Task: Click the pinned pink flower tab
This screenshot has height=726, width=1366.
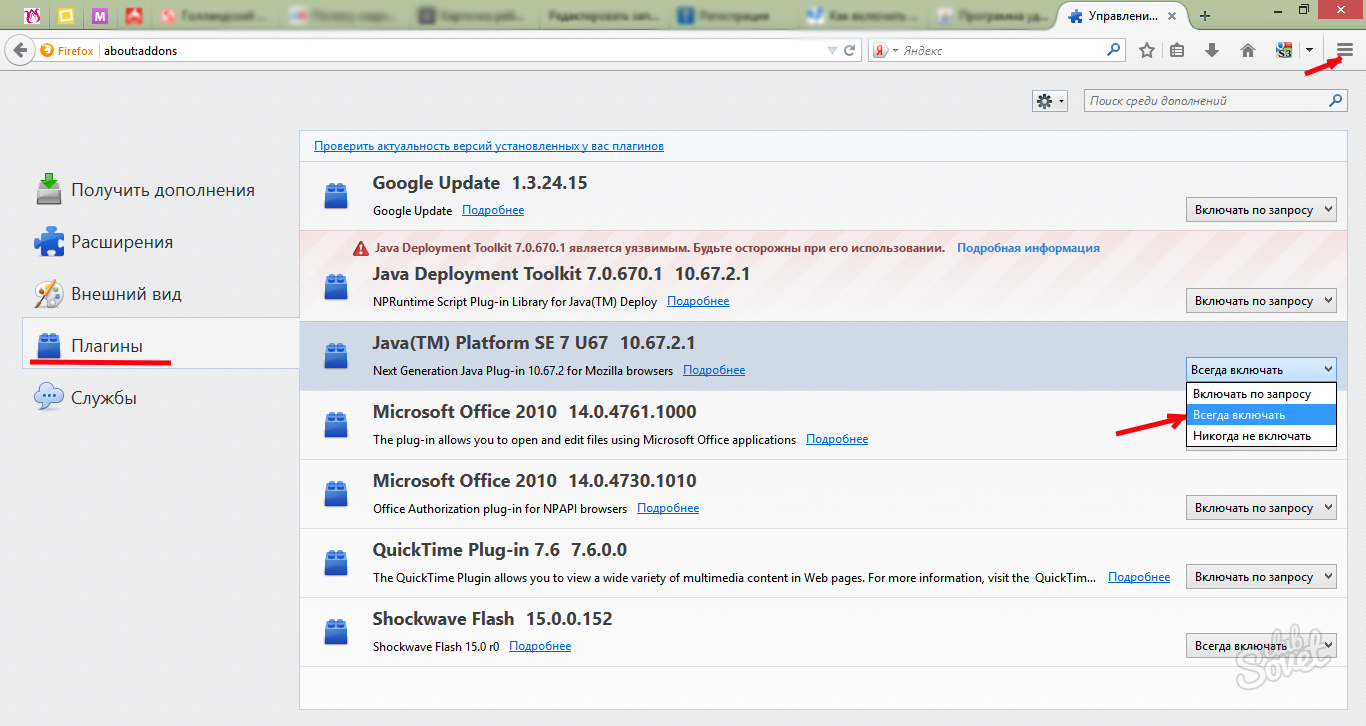Action: tap(32, 16)
